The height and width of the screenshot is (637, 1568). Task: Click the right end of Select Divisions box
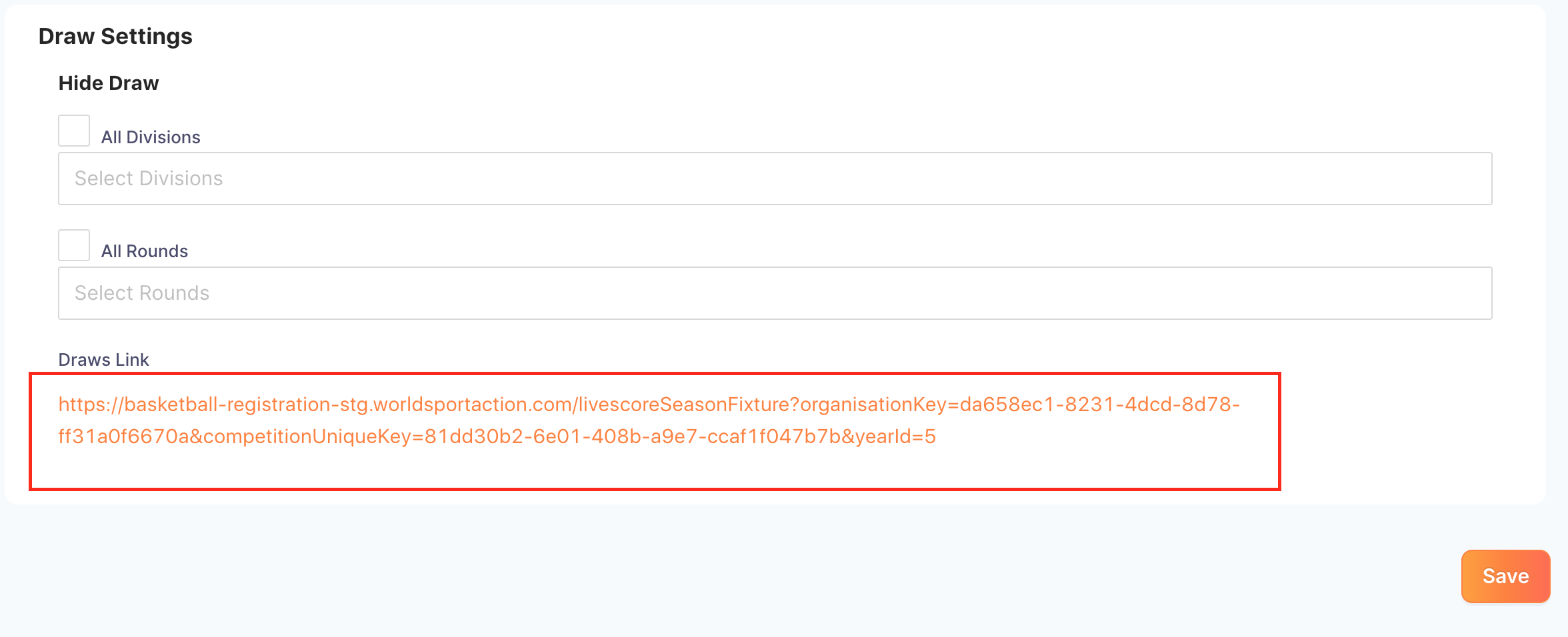tap(1467, 179)
